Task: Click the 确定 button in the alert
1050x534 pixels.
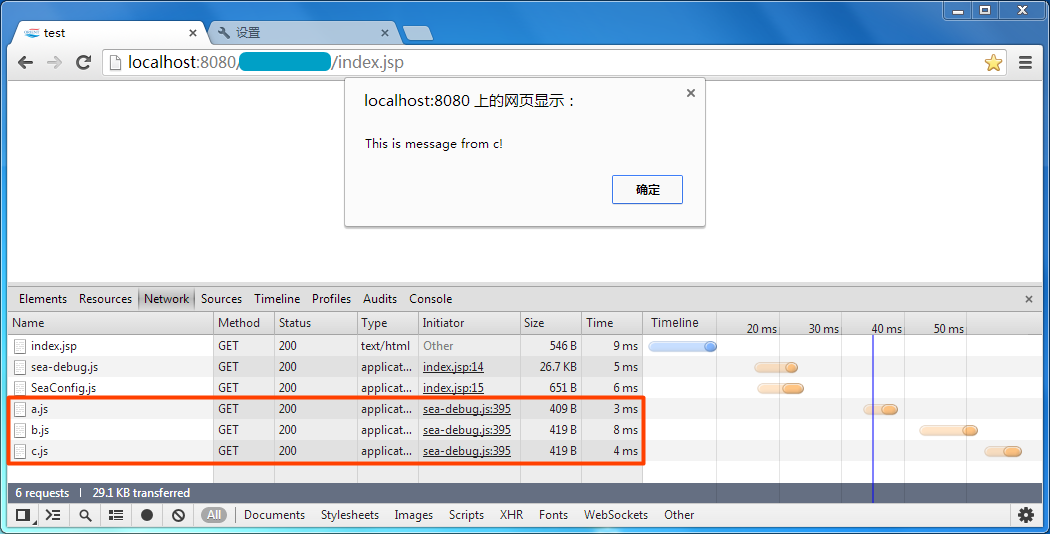Action: pos(647,190)
